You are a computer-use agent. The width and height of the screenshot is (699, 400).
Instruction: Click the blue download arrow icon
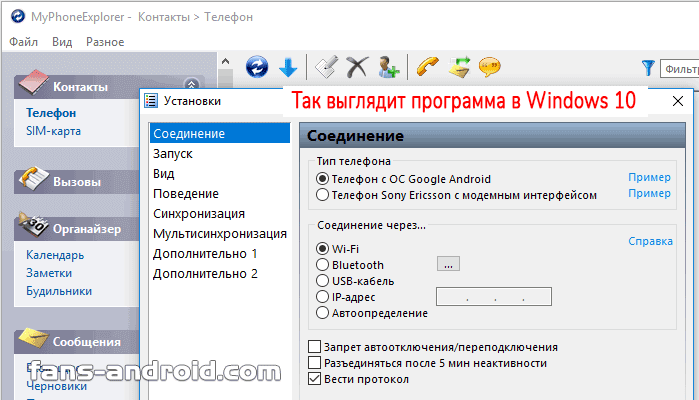pyautogui.click(x=288, y=68)
